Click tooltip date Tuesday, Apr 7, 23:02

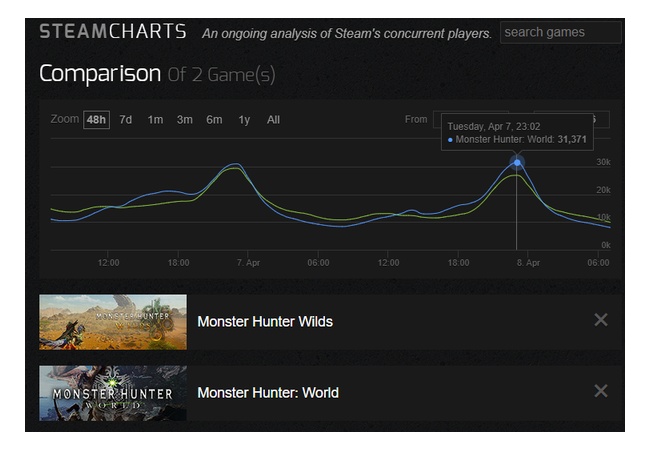pos(494,126)
